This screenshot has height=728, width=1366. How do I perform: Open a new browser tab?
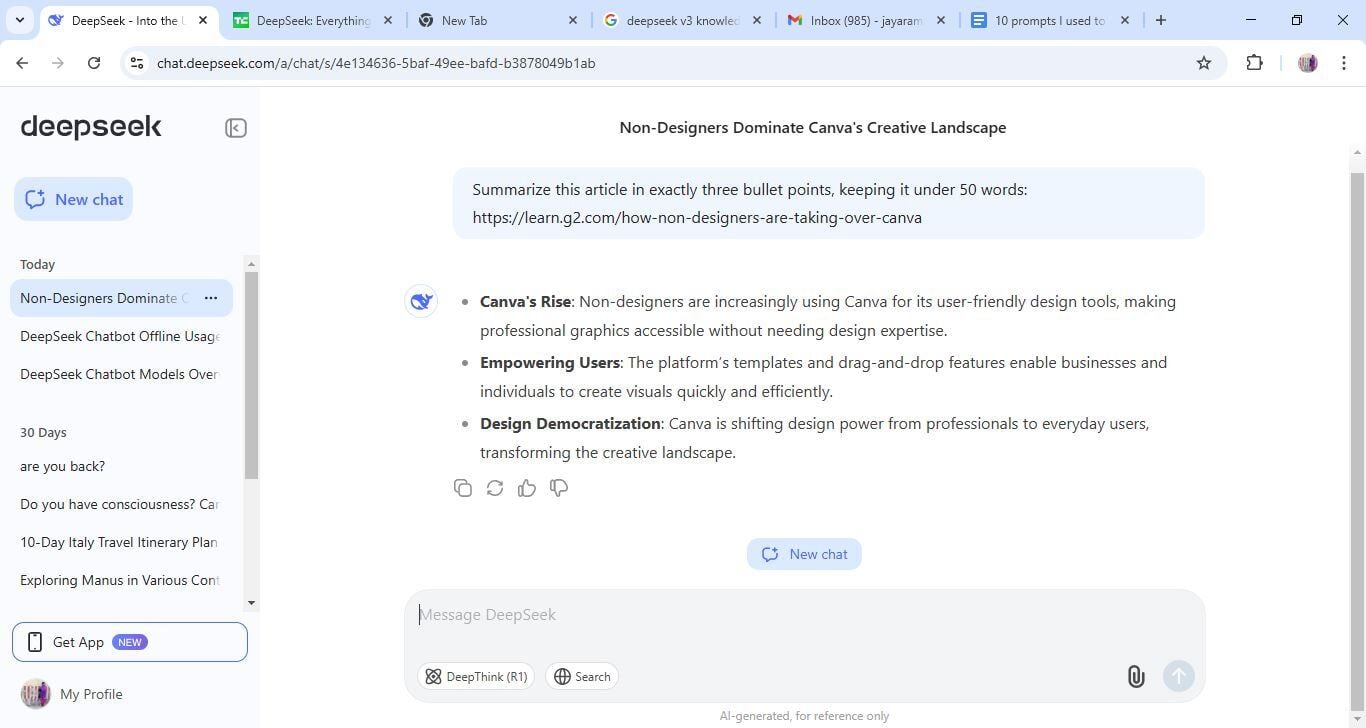[1160, 20]
